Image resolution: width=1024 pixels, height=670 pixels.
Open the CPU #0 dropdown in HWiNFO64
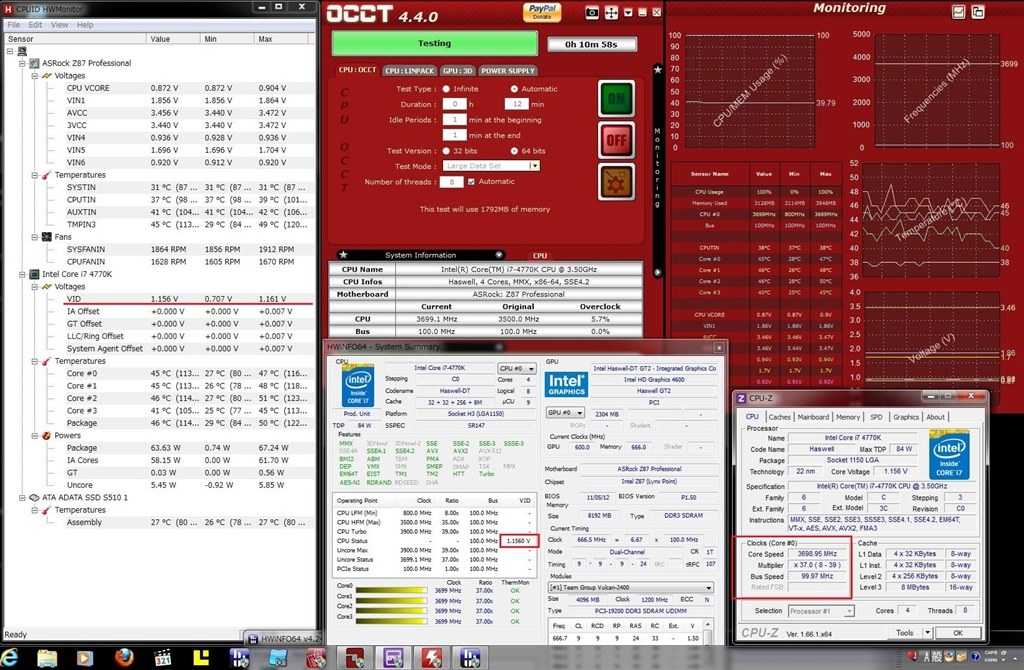517,368
